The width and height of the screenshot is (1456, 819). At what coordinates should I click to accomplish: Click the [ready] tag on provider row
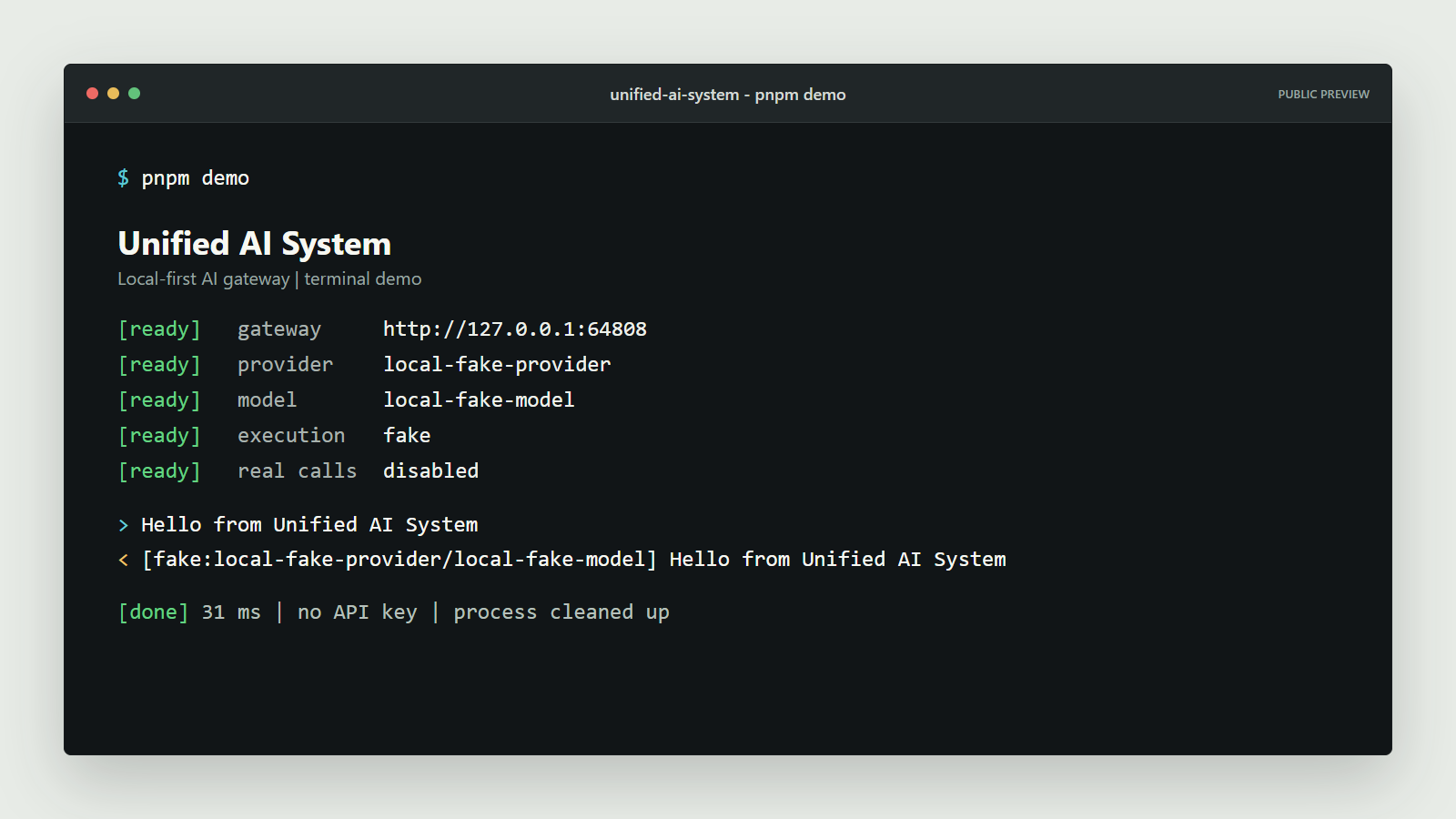159,365
